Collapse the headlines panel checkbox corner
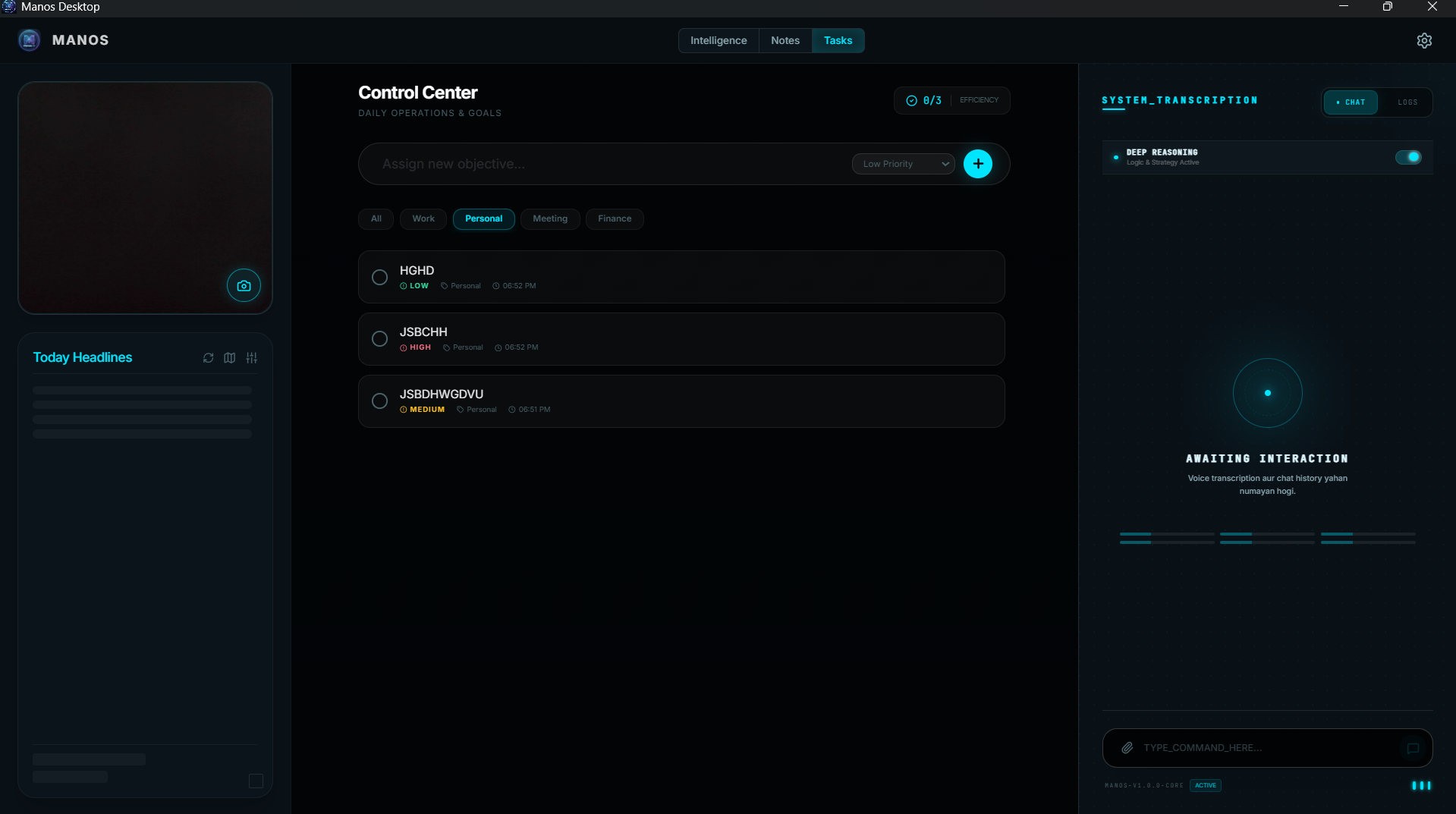This screenshot has width=1456, height=814. point(256,781)
